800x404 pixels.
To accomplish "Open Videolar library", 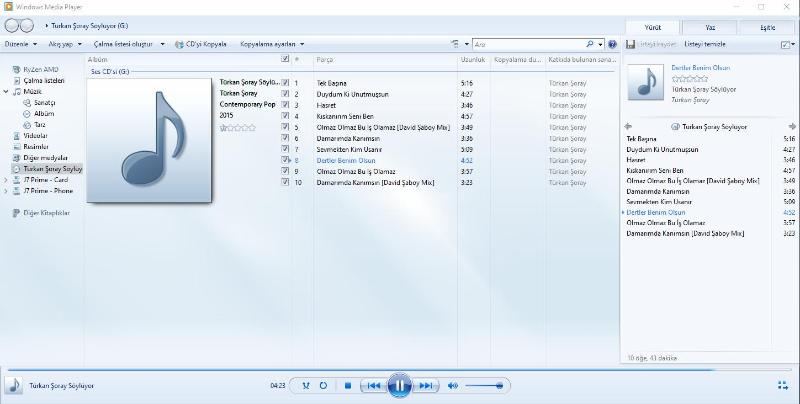I will coord(35,136).
